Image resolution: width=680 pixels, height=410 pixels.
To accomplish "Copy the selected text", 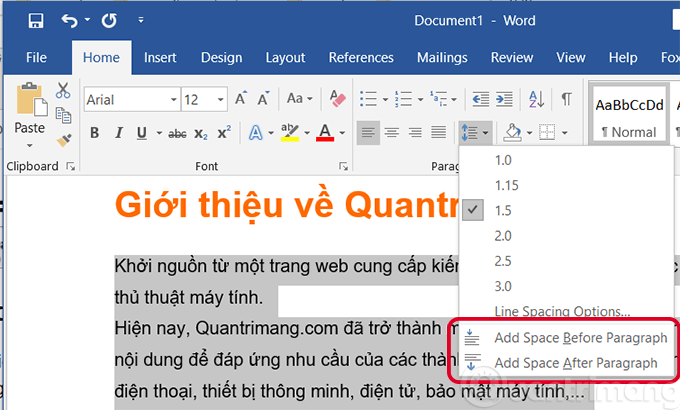I will 63,115.
